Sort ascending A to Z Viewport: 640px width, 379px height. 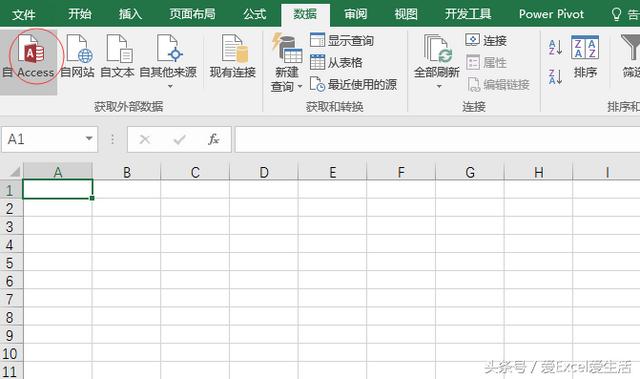click(556, 47)
